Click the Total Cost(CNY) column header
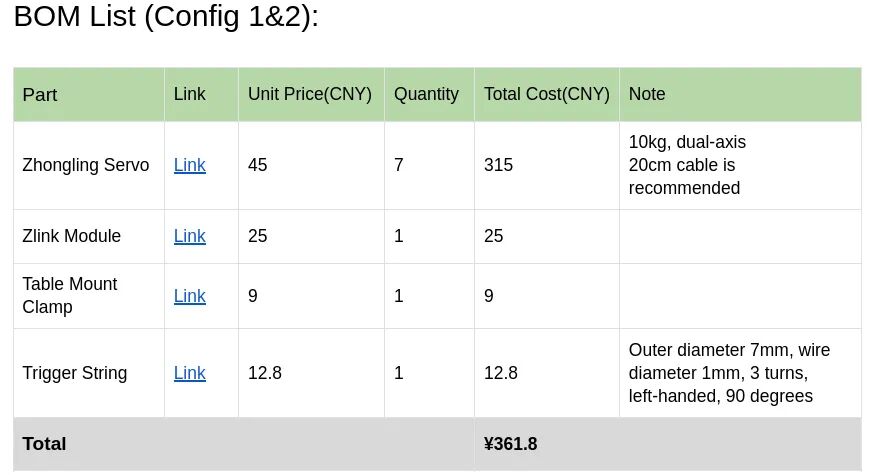Image resolution: width=869 pixels, height=475 pixels. 546,94
